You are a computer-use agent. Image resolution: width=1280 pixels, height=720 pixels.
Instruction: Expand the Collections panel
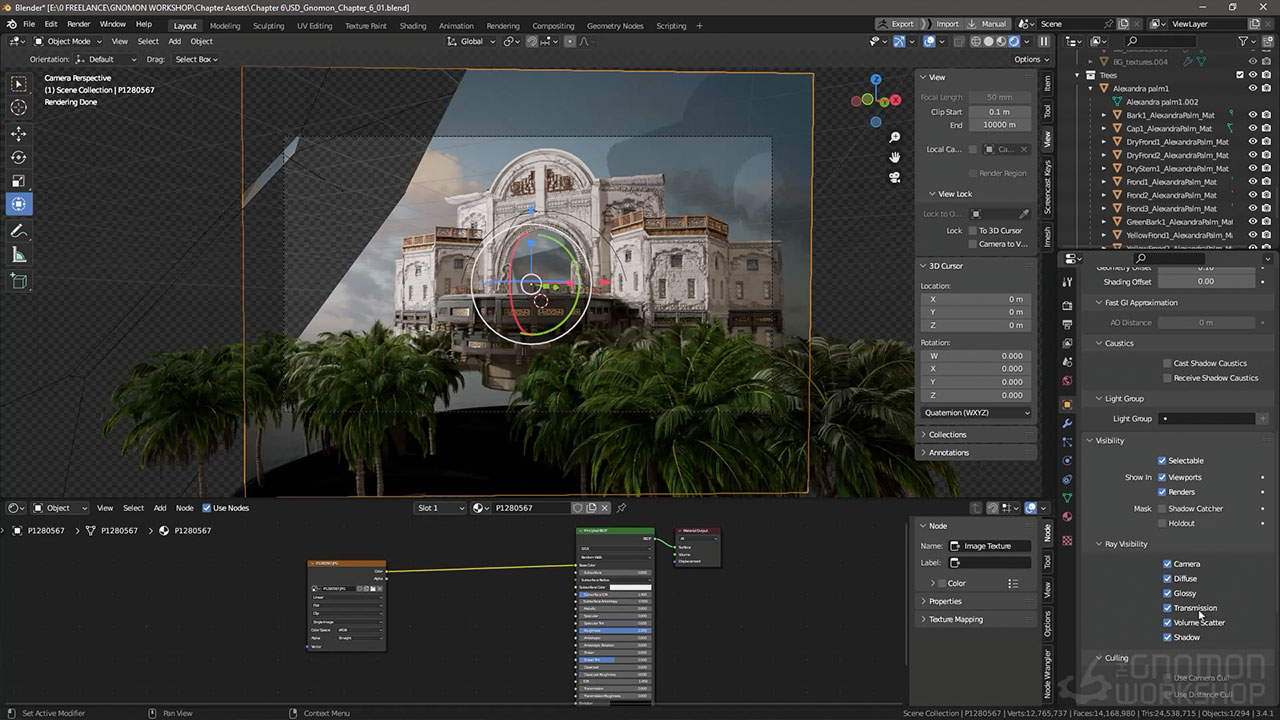[x=947, y=434]
